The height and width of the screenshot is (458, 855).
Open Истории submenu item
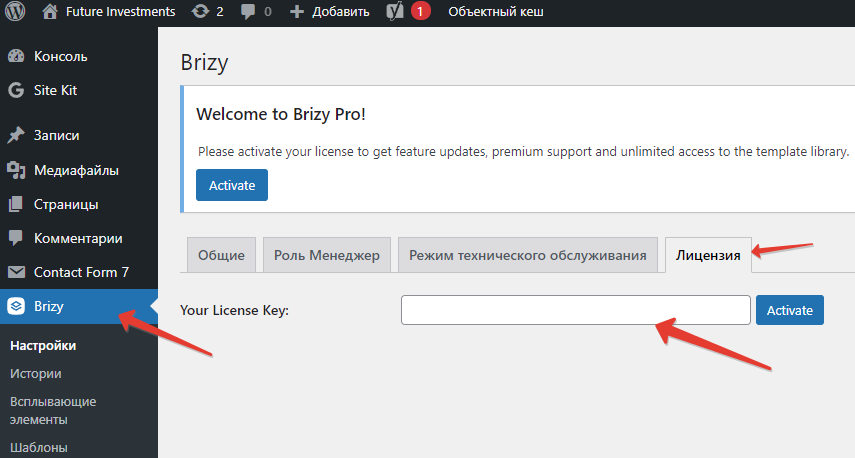35,373
